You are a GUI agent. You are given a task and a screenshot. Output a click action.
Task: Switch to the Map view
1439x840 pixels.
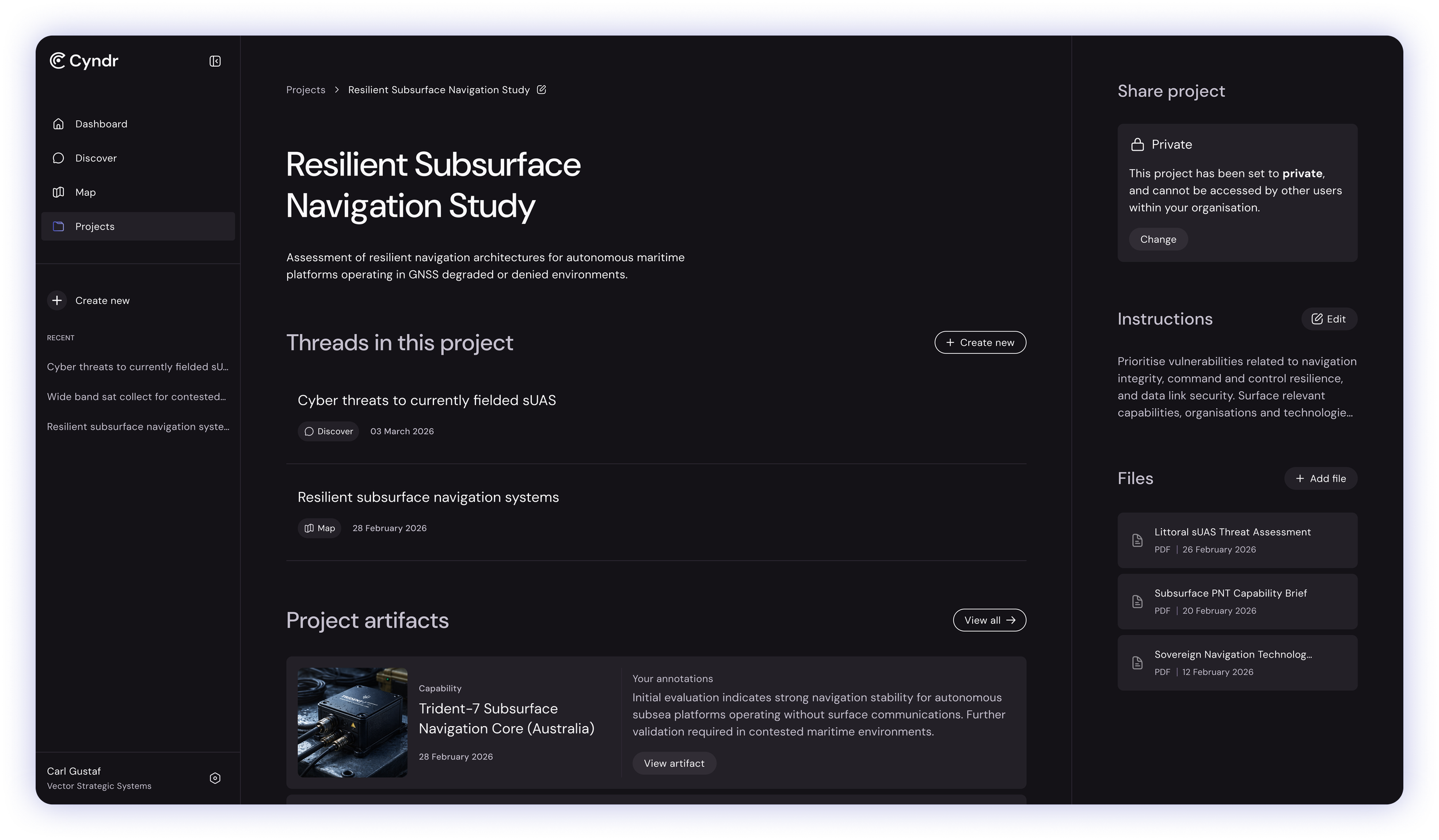click(85, 192)
